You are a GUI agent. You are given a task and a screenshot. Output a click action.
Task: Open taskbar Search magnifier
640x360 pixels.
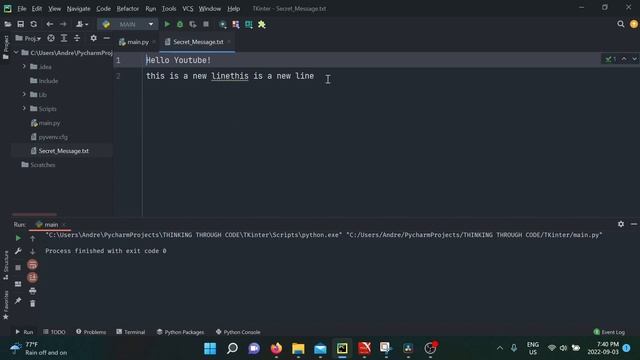coord(232,348)
